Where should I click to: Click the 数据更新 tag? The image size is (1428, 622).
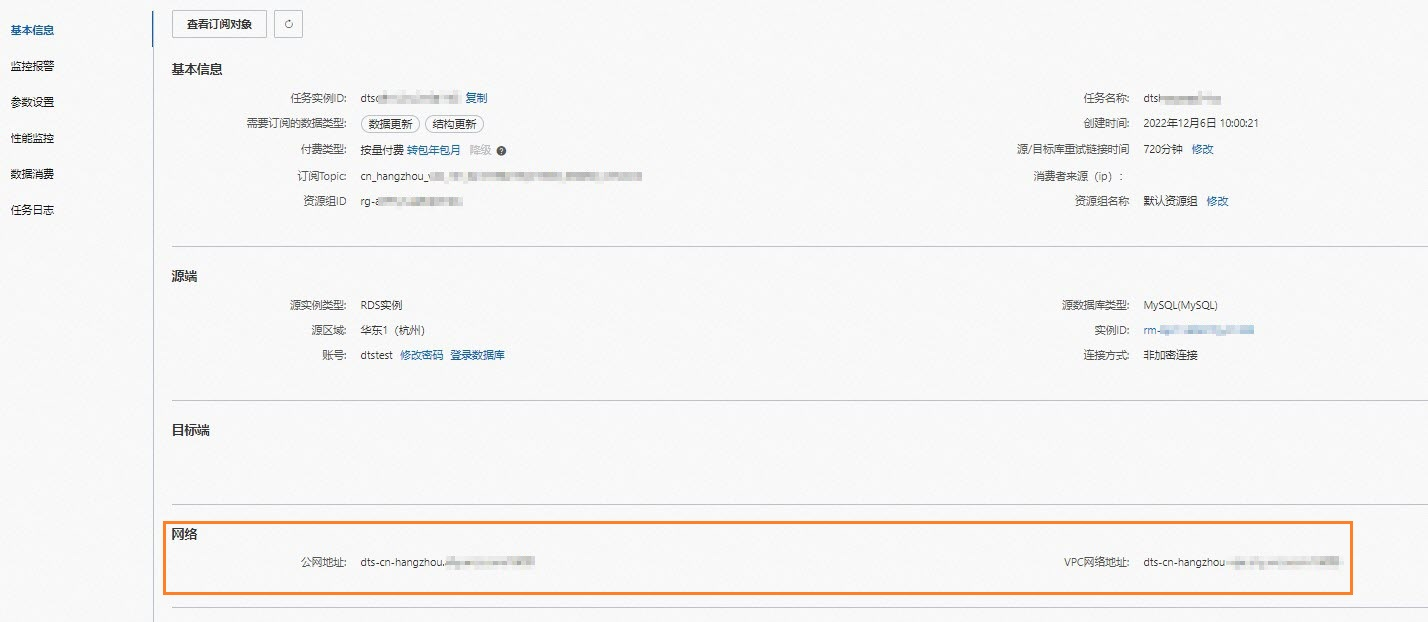click(x=390, y=124)
